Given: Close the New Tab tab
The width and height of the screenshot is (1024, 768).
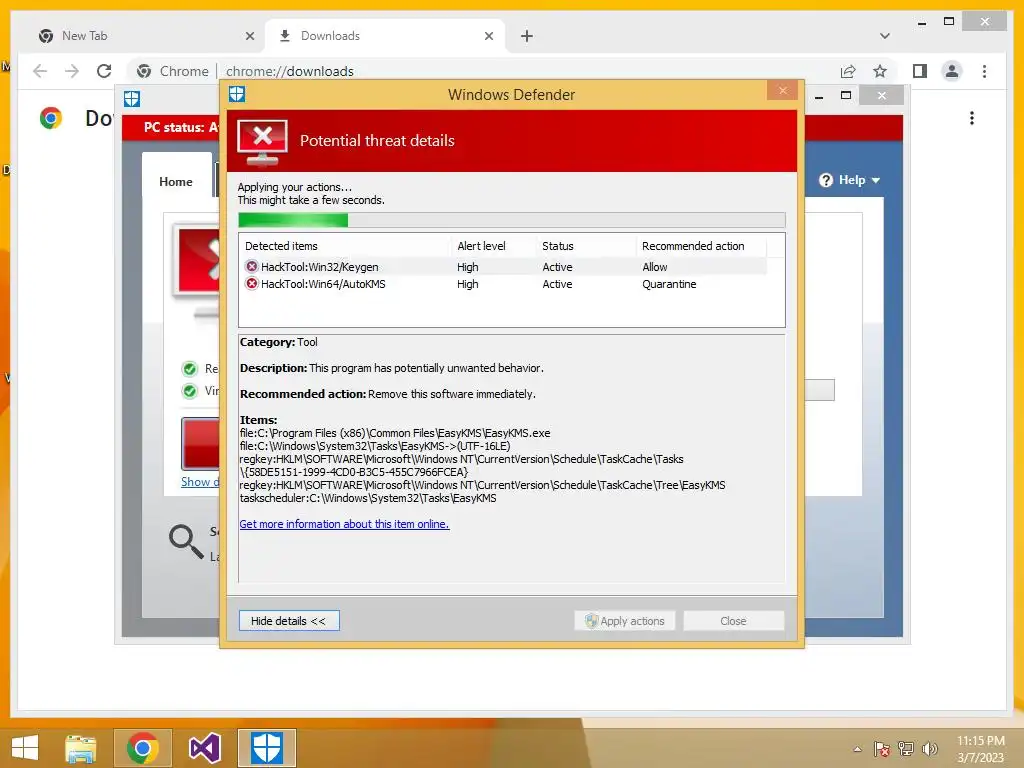Looking at the screenshot, I should pyautogui.click(x=249, y=36).
